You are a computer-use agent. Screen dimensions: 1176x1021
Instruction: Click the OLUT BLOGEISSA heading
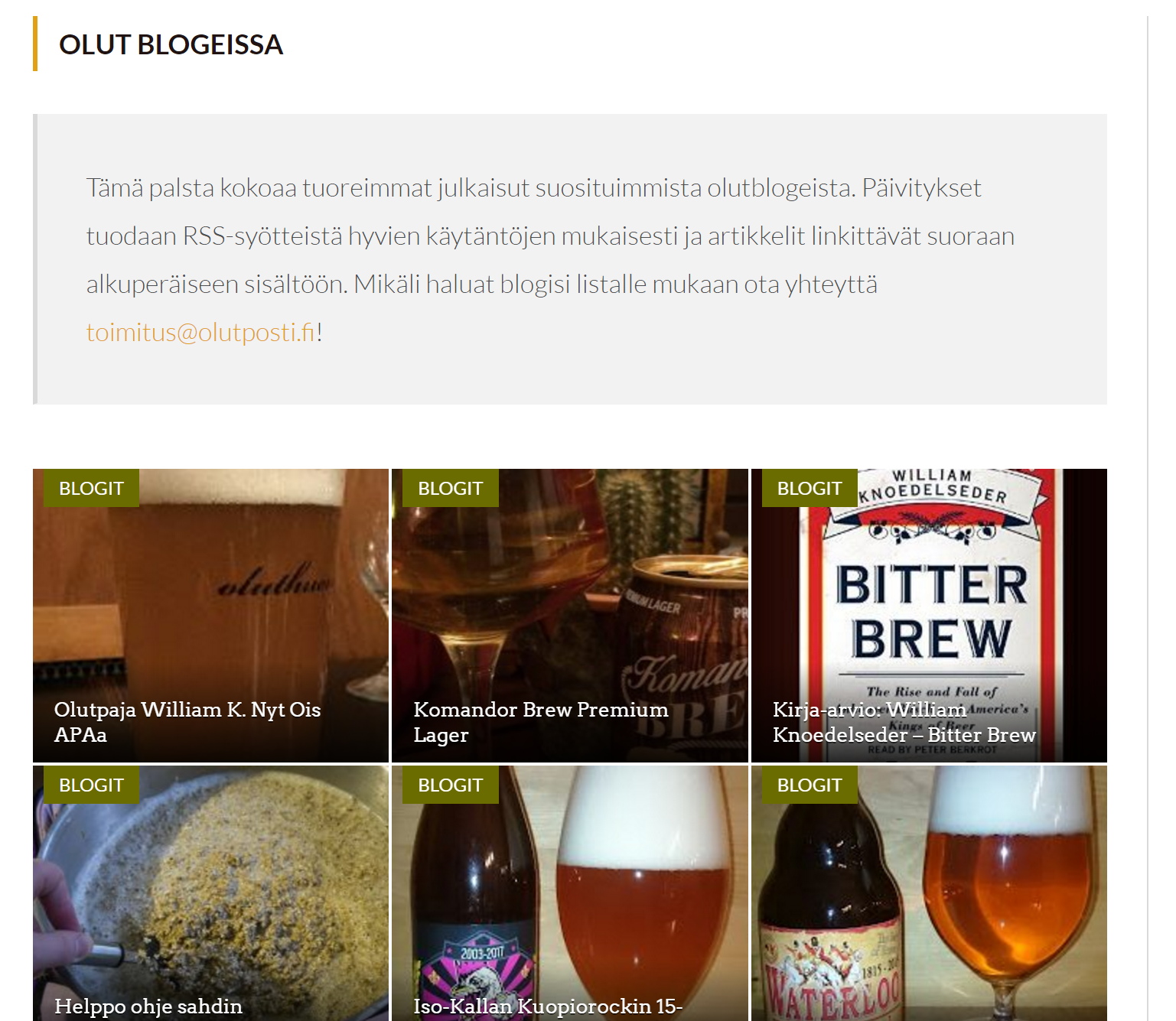[x=171, y=44]
